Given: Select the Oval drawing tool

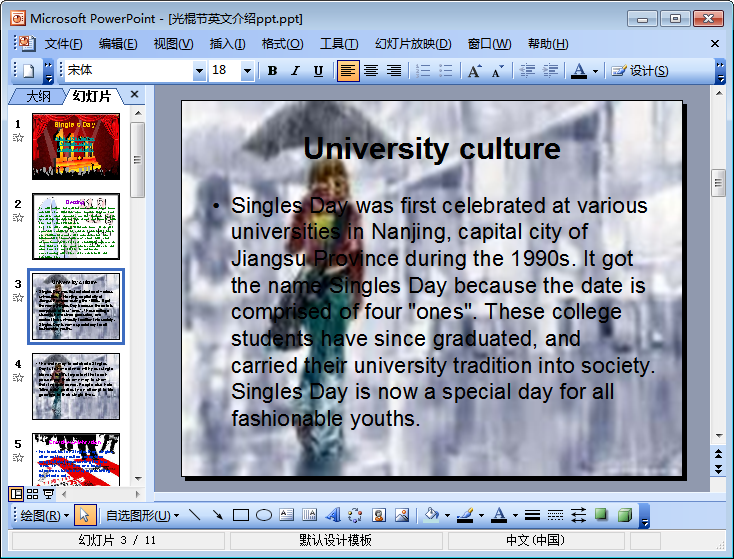Looking at the screenshot, I should pyautogui.click(x=264, y=515).
